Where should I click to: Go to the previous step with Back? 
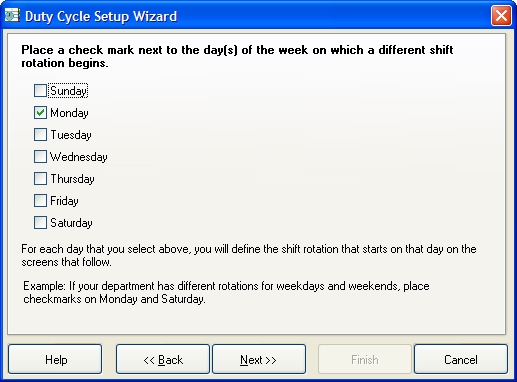click(163, 359)
